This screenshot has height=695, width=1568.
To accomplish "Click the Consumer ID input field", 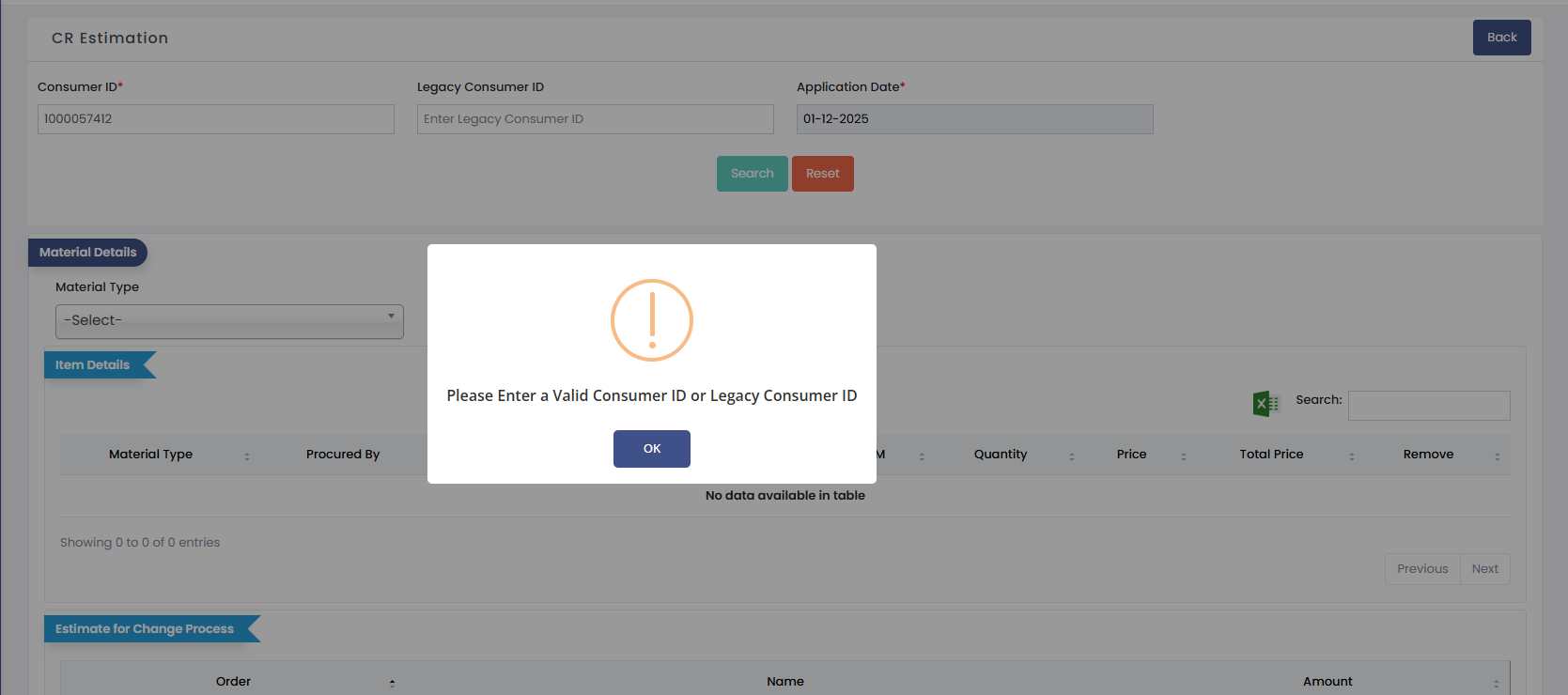I will [x=216, y=119].
